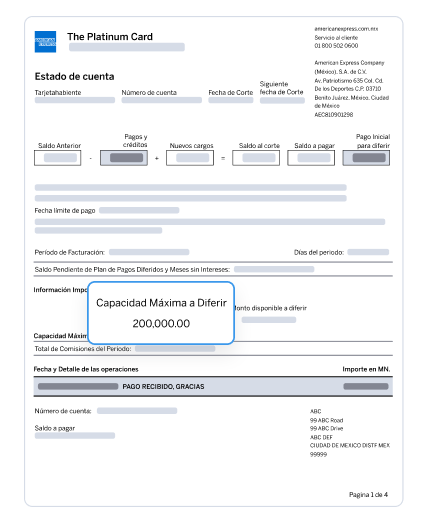Click the americanexpress.com.mx web address
Image resolution: width=428 pixels, height=531 pixels.
pyautogui.click(x=346, y=29)
